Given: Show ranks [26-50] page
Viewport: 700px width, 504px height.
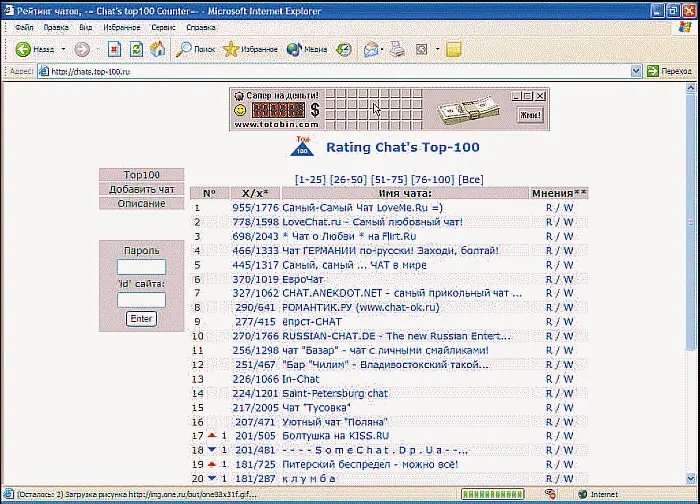Looking at the screenshot, I should (349, 179).
